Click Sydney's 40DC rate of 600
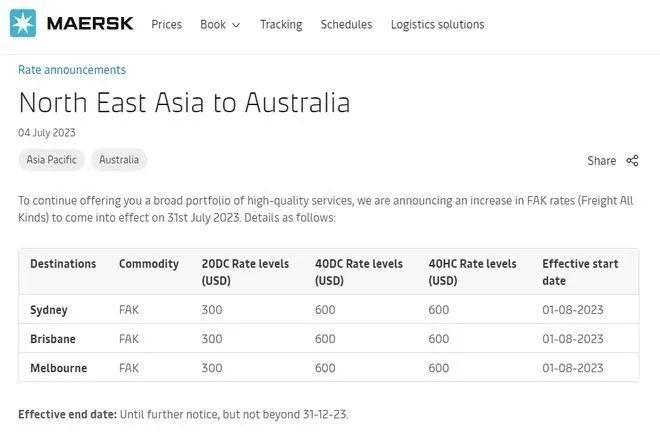The height and width of the screenshot is (434, 660). [x=325, y=310]
